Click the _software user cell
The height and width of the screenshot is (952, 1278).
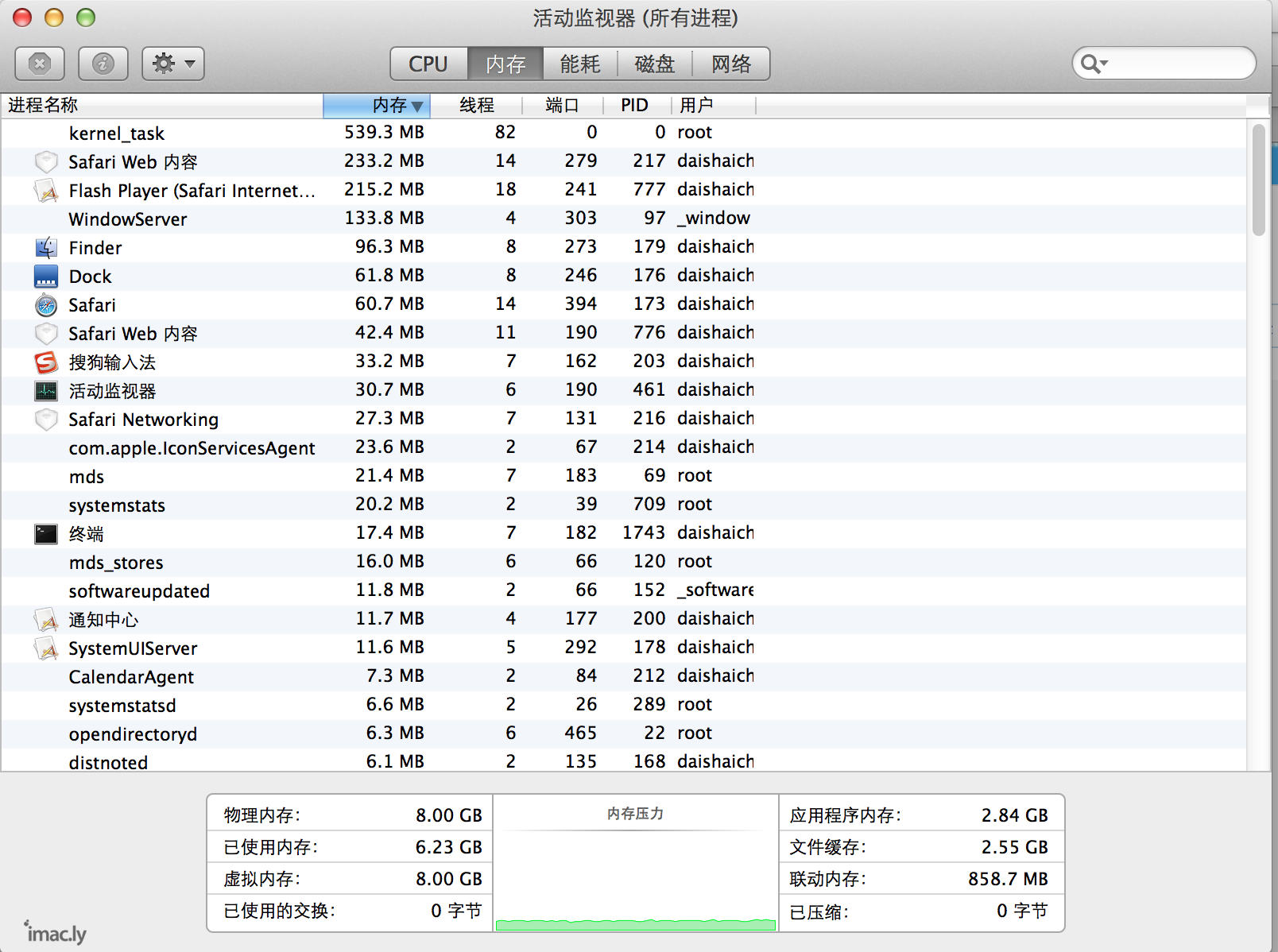point(715,590)
